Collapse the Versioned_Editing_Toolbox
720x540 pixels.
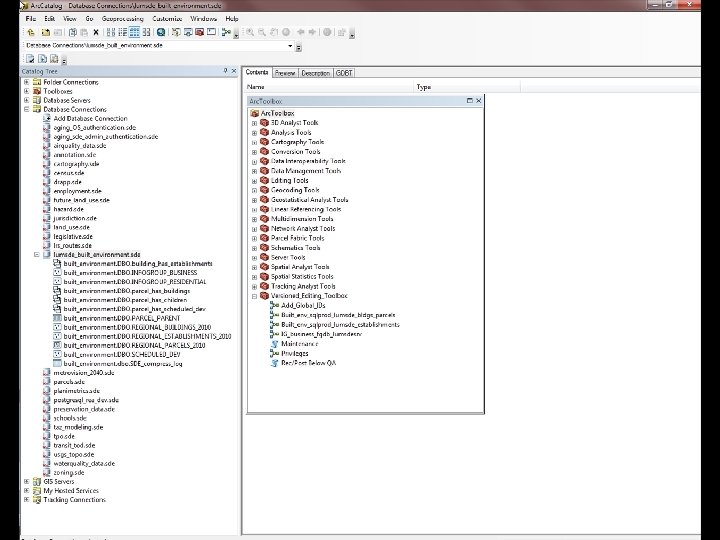254,296
